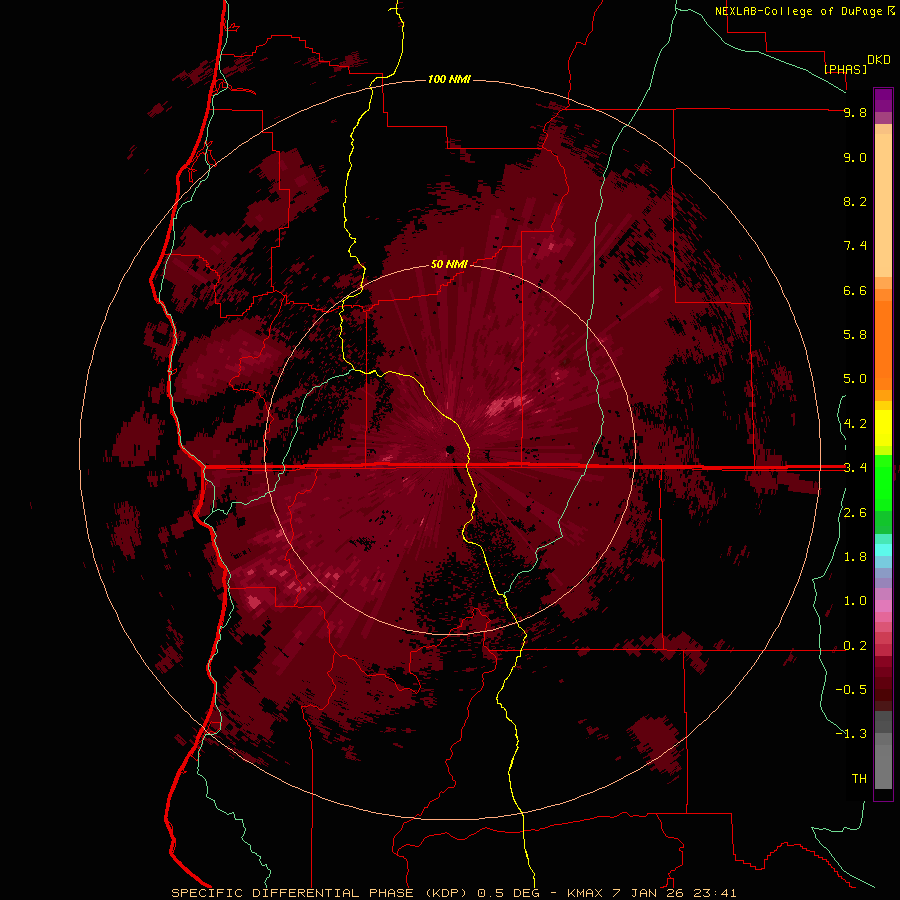Click the 5.0 scale value
This screenshot has width=900, height=900.
point(855,379)
